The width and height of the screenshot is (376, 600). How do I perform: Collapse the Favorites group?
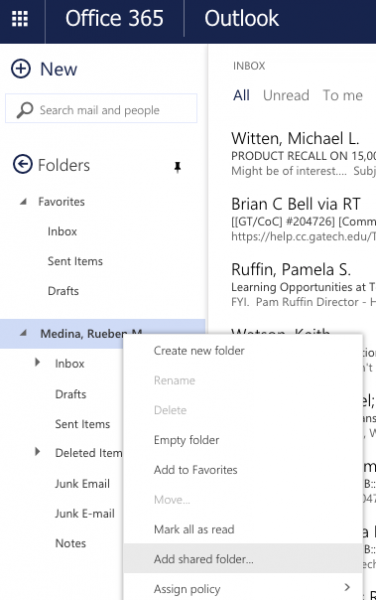pos(23,201)
